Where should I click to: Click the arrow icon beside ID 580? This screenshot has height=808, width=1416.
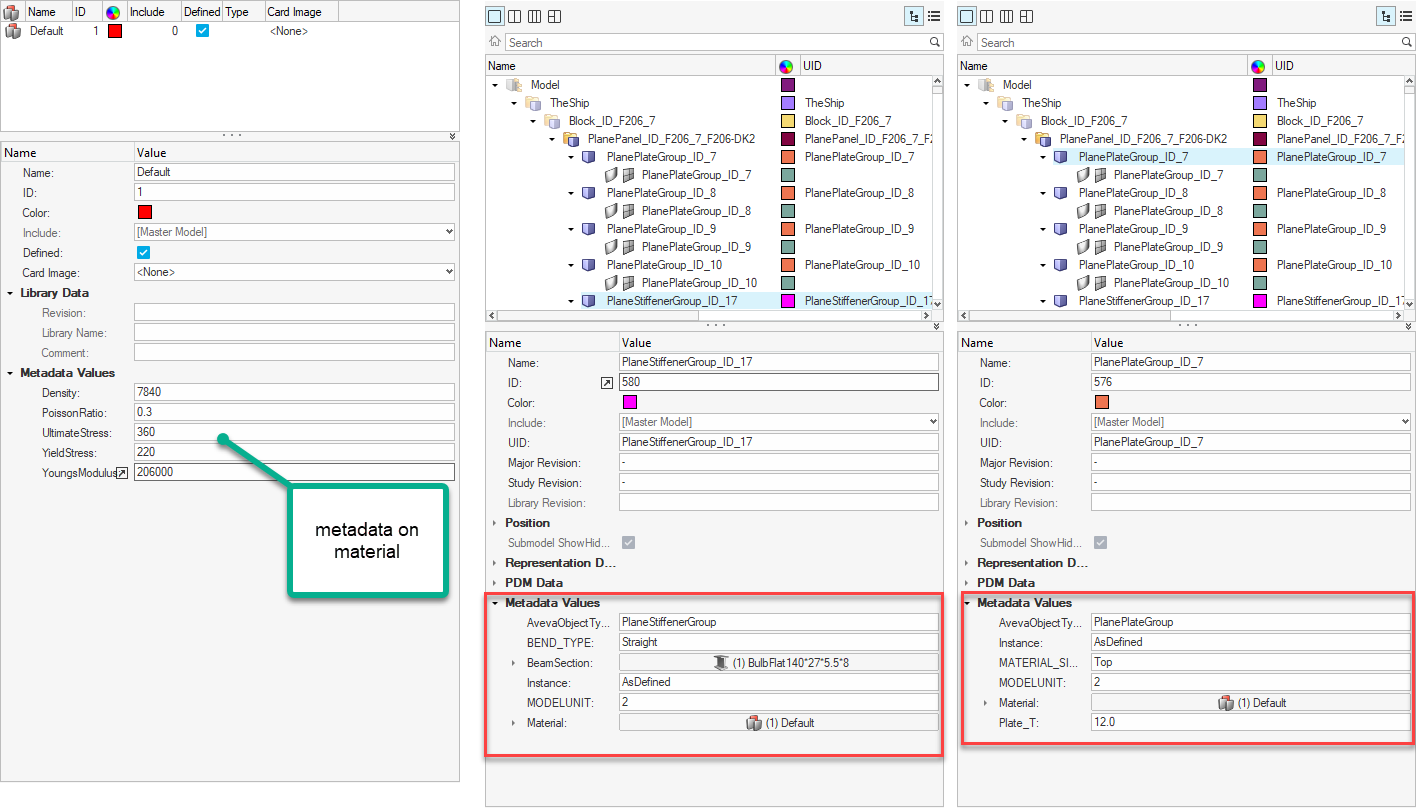tap(608, 382)
